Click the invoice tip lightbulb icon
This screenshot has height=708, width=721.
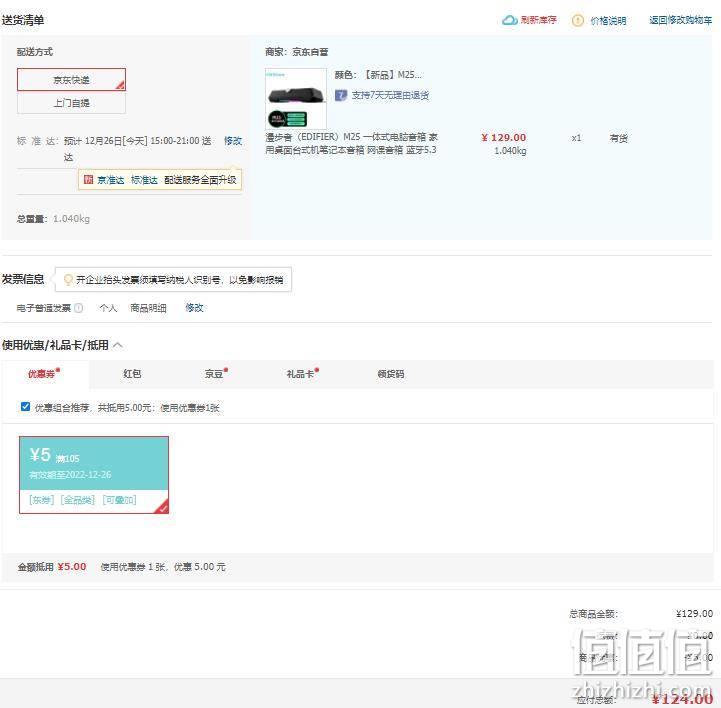click(68, 280)
